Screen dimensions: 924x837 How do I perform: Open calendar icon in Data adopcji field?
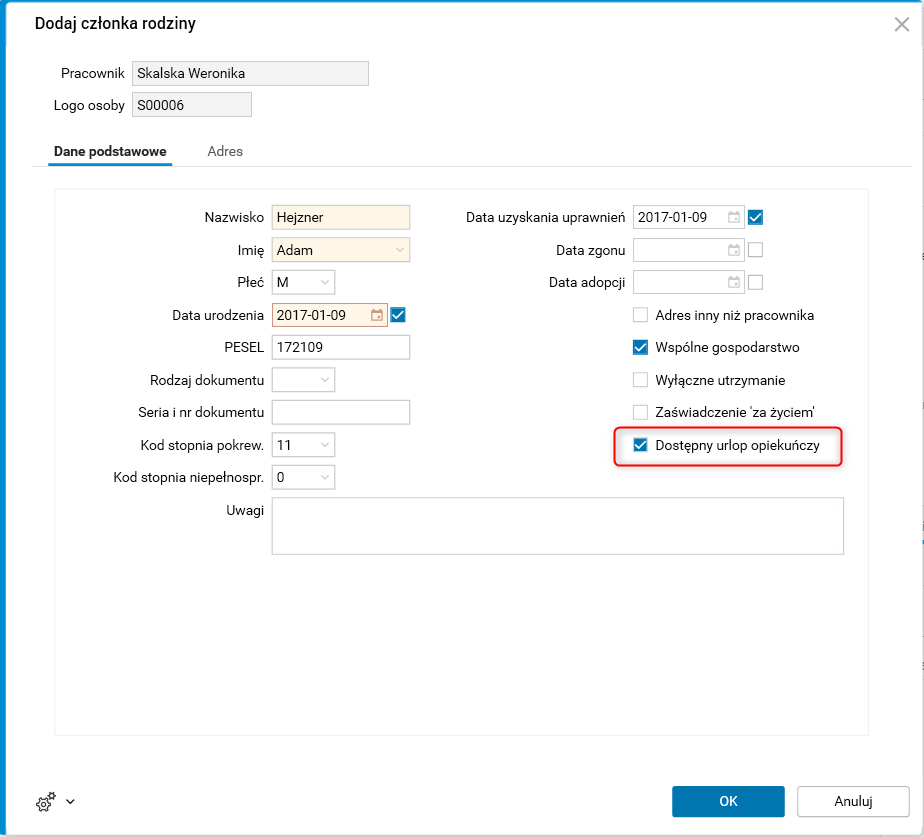tap(734, 282)
